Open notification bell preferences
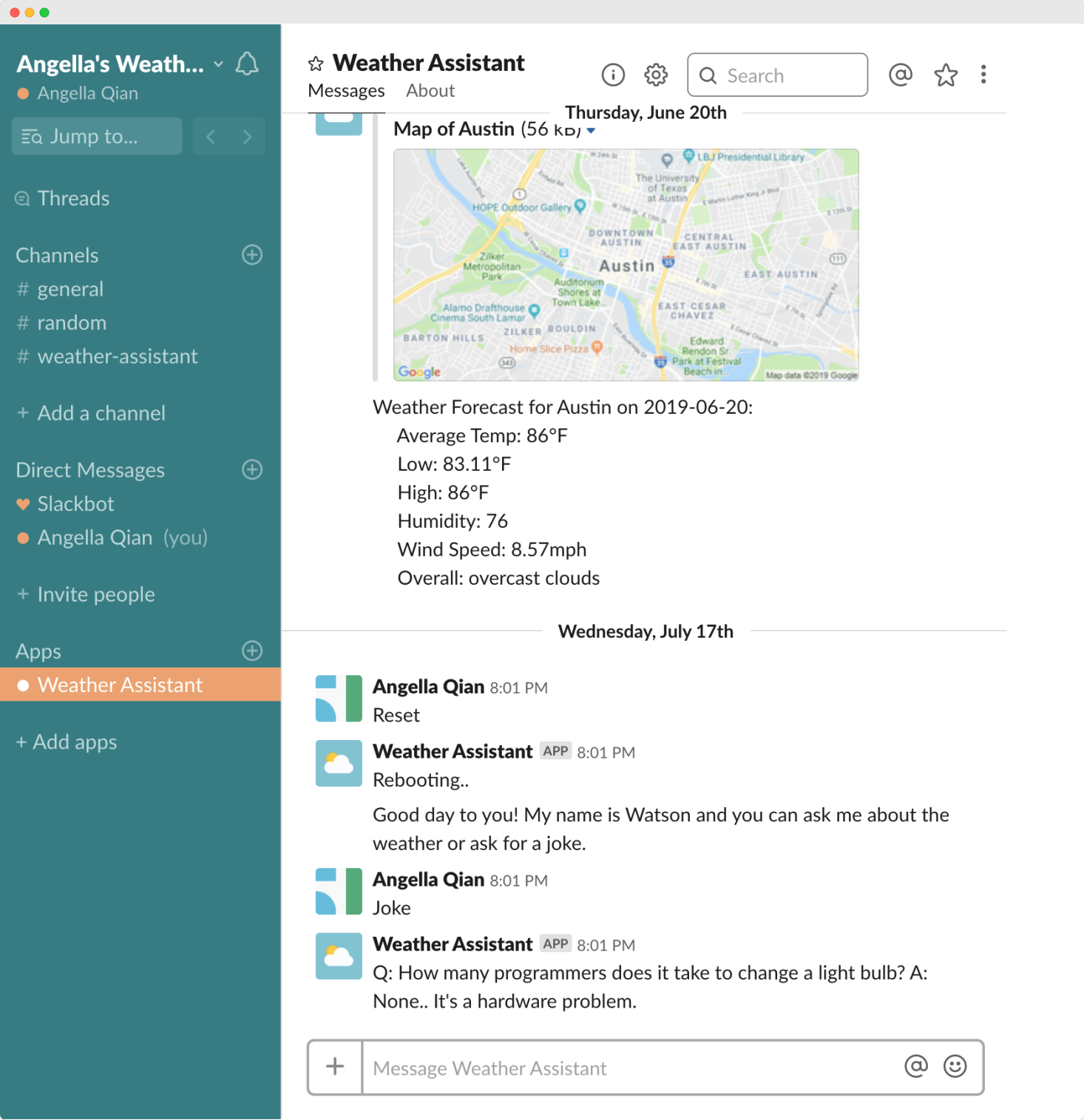Screen dimensions: 1084x1120 pyautogui.click(x=247, y=64)
